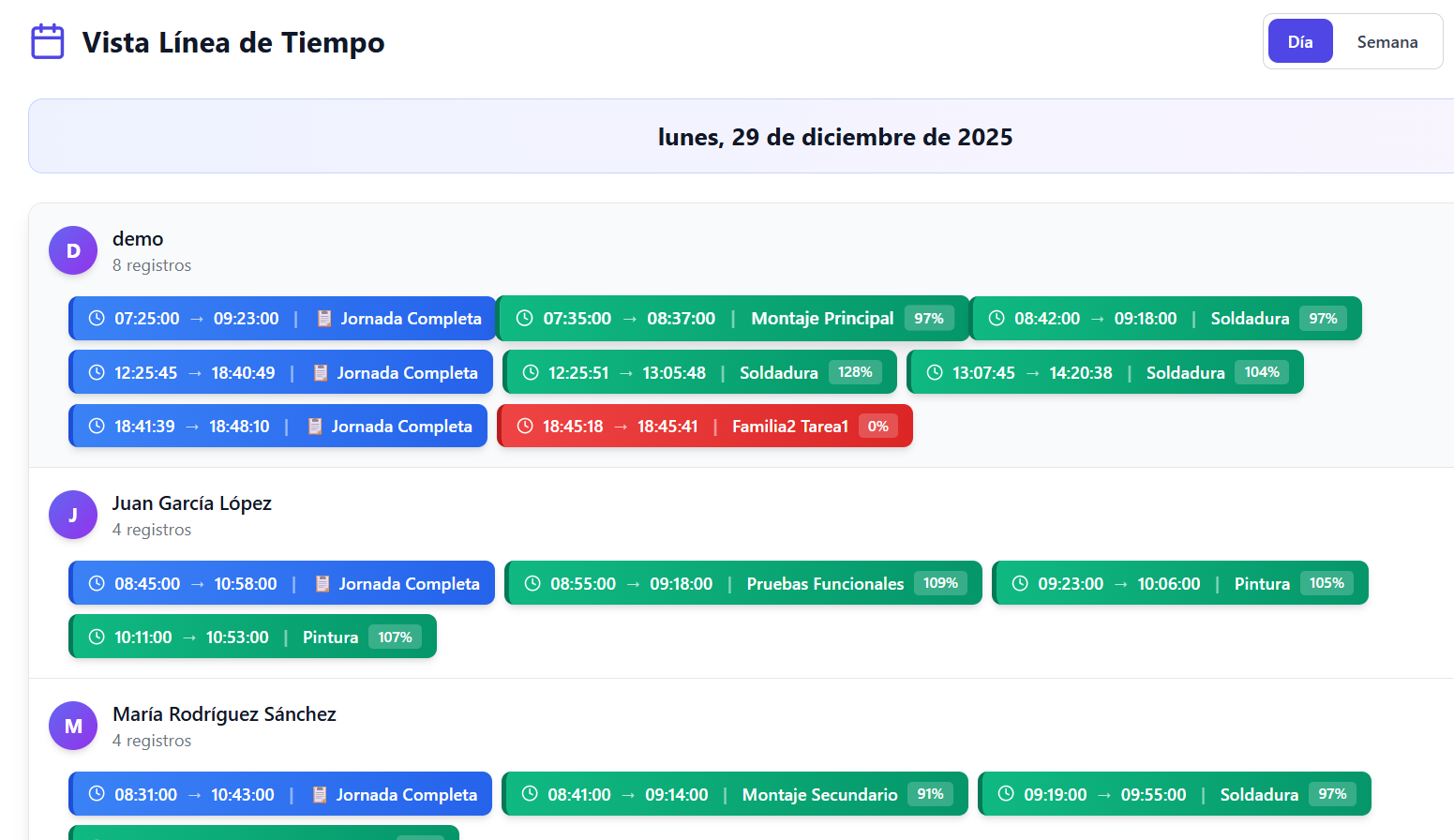Screen dimensions: 1454x840
Task: Switch to the Semana view
Action: [x=1387, y=42]
